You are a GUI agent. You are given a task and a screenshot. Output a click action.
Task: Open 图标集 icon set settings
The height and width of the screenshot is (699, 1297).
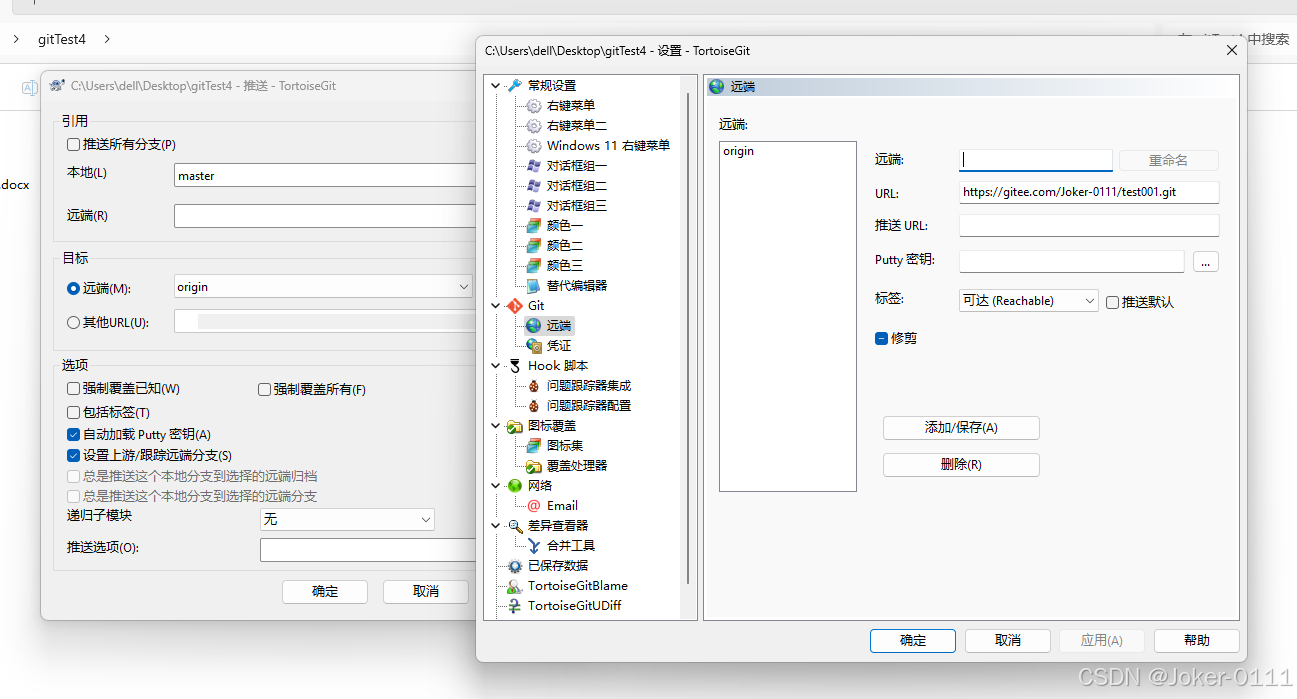(534, 445)
